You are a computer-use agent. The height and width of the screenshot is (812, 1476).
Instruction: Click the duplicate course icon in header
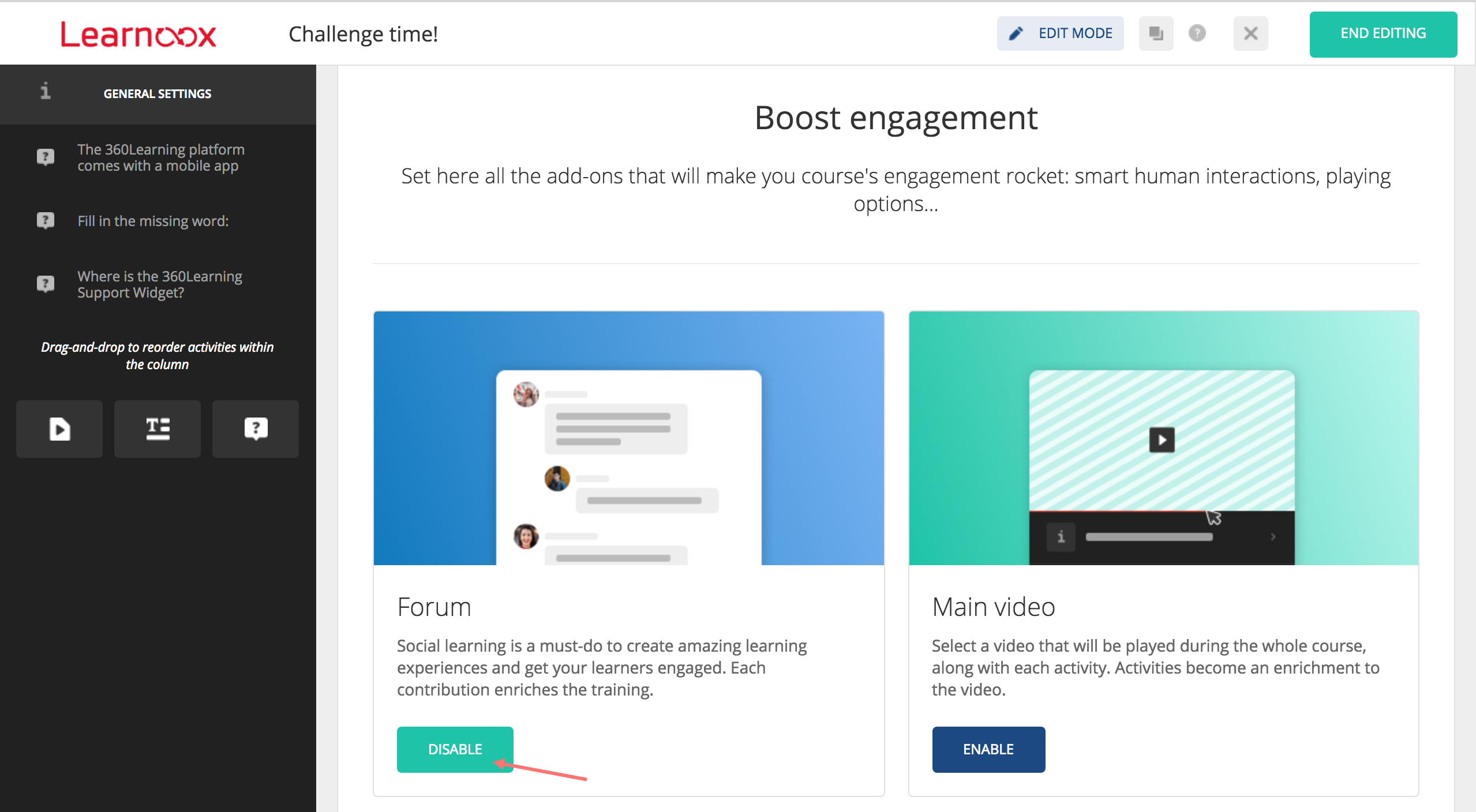(x=1156, y=33)
